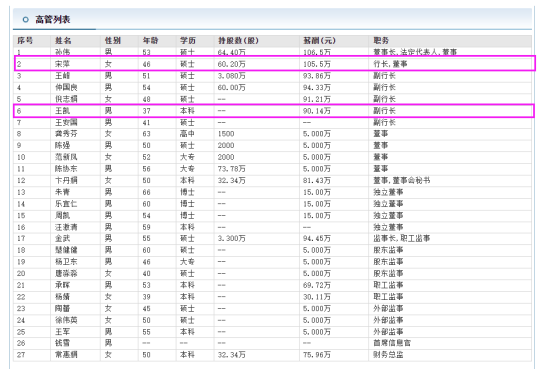The height and width of the screenshot is (369, 547).
Task: Click the salary value 94.45万
Action: (x=317, y=239)
